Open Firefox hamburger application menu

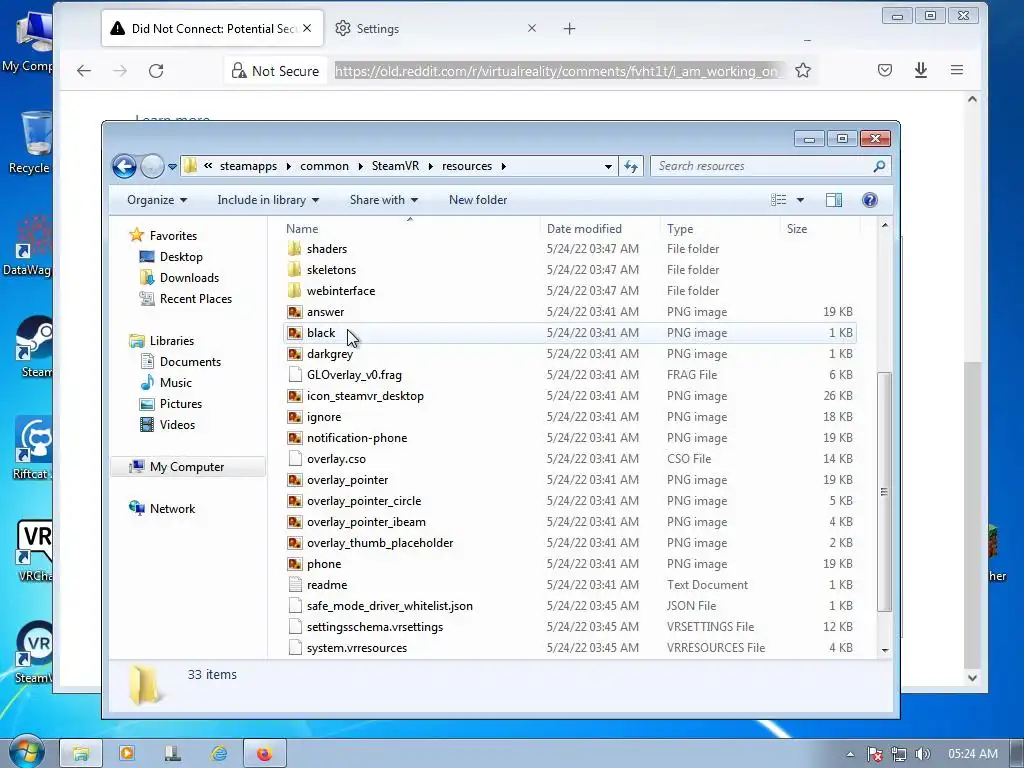(957, 70)
